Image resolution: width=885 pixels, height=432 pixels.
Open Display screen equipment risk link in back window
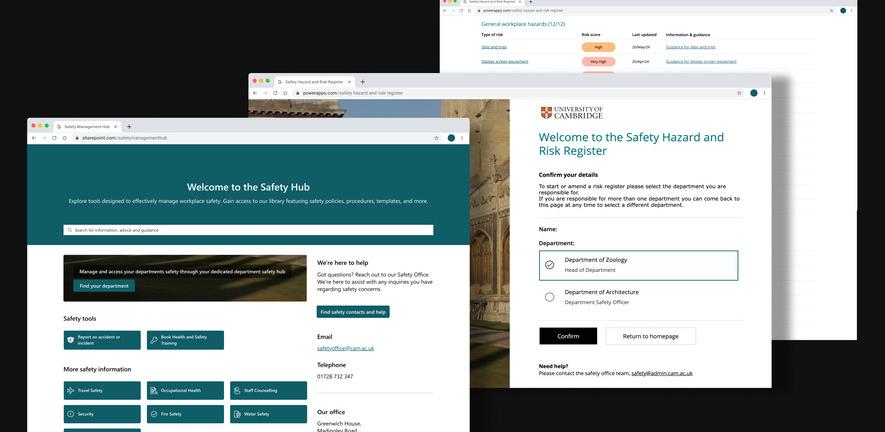click(505, 61)
